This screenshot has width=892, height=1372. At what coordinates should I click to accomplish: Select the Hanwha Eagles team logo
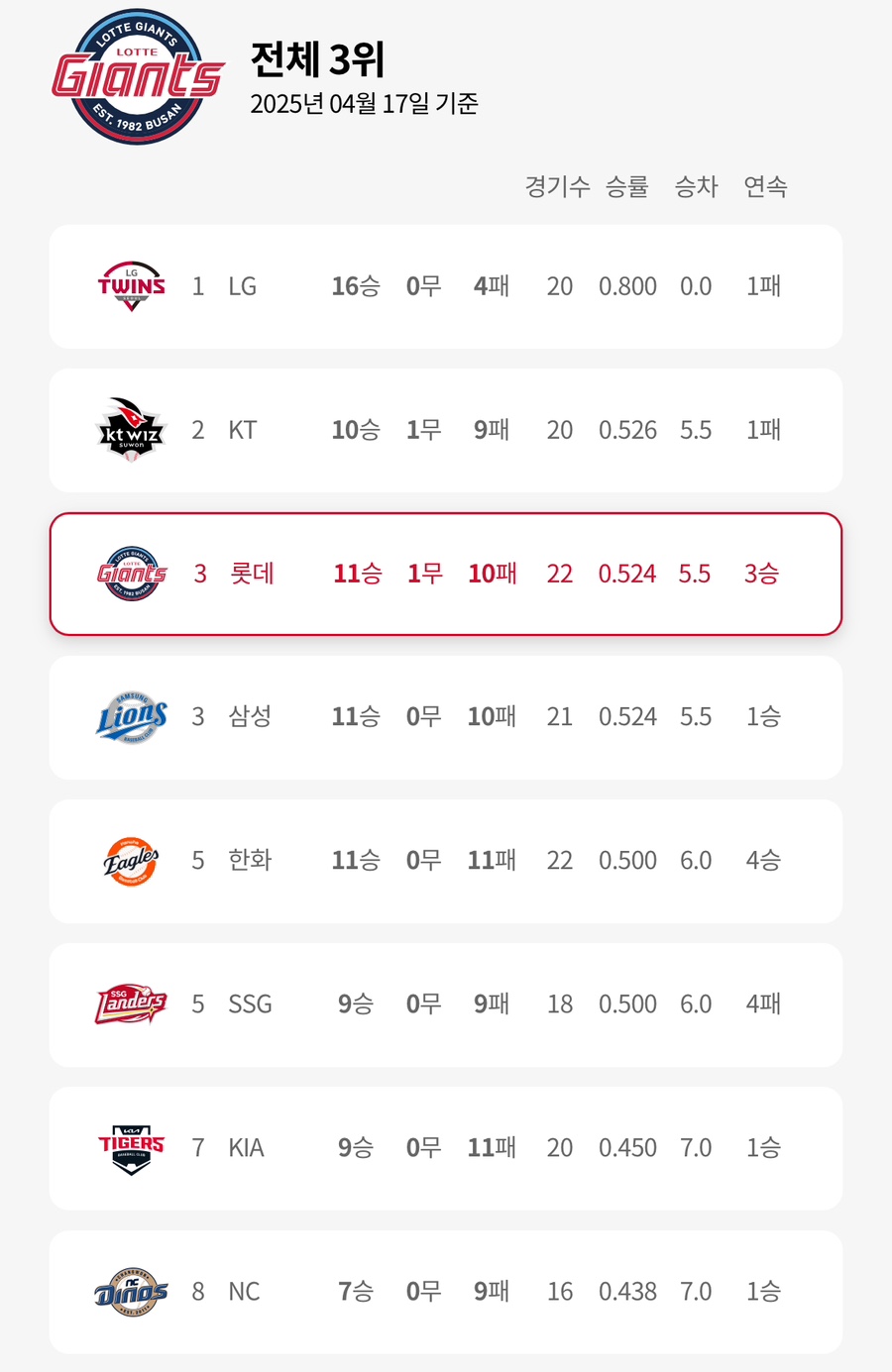click(x=131, y=861)
